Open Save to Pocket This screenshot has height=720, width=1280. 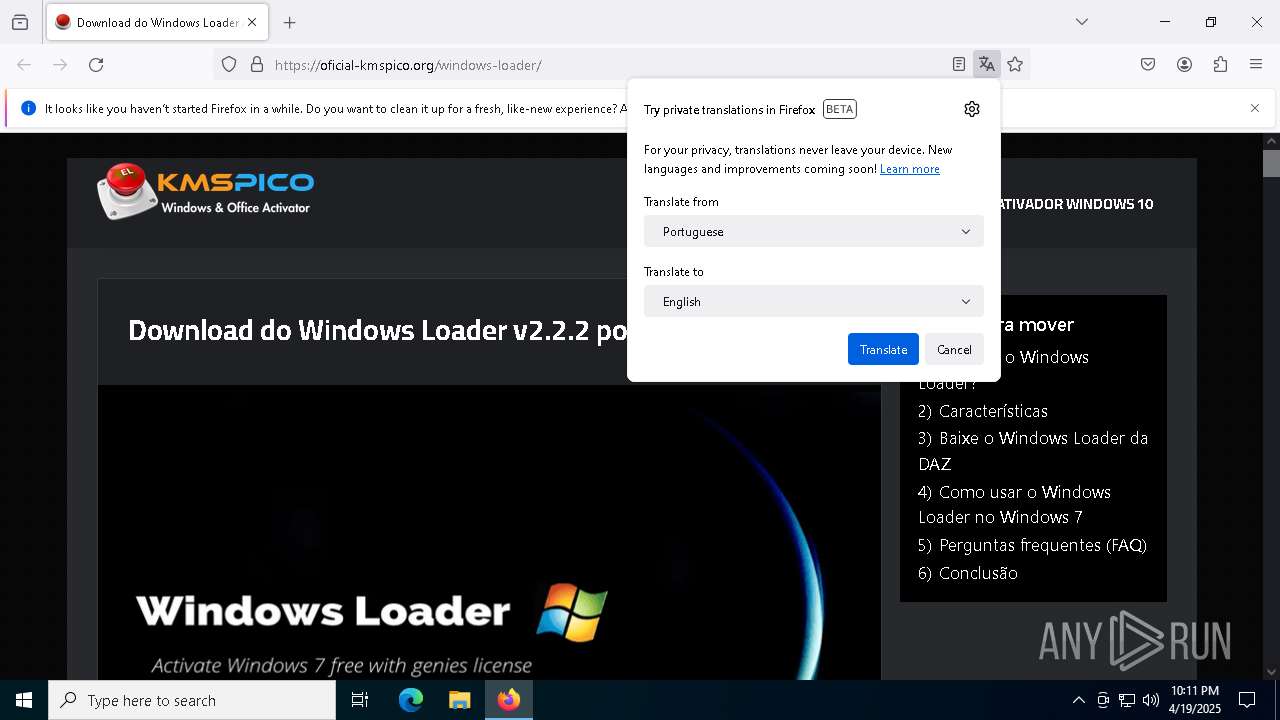tap(1148, 65)
